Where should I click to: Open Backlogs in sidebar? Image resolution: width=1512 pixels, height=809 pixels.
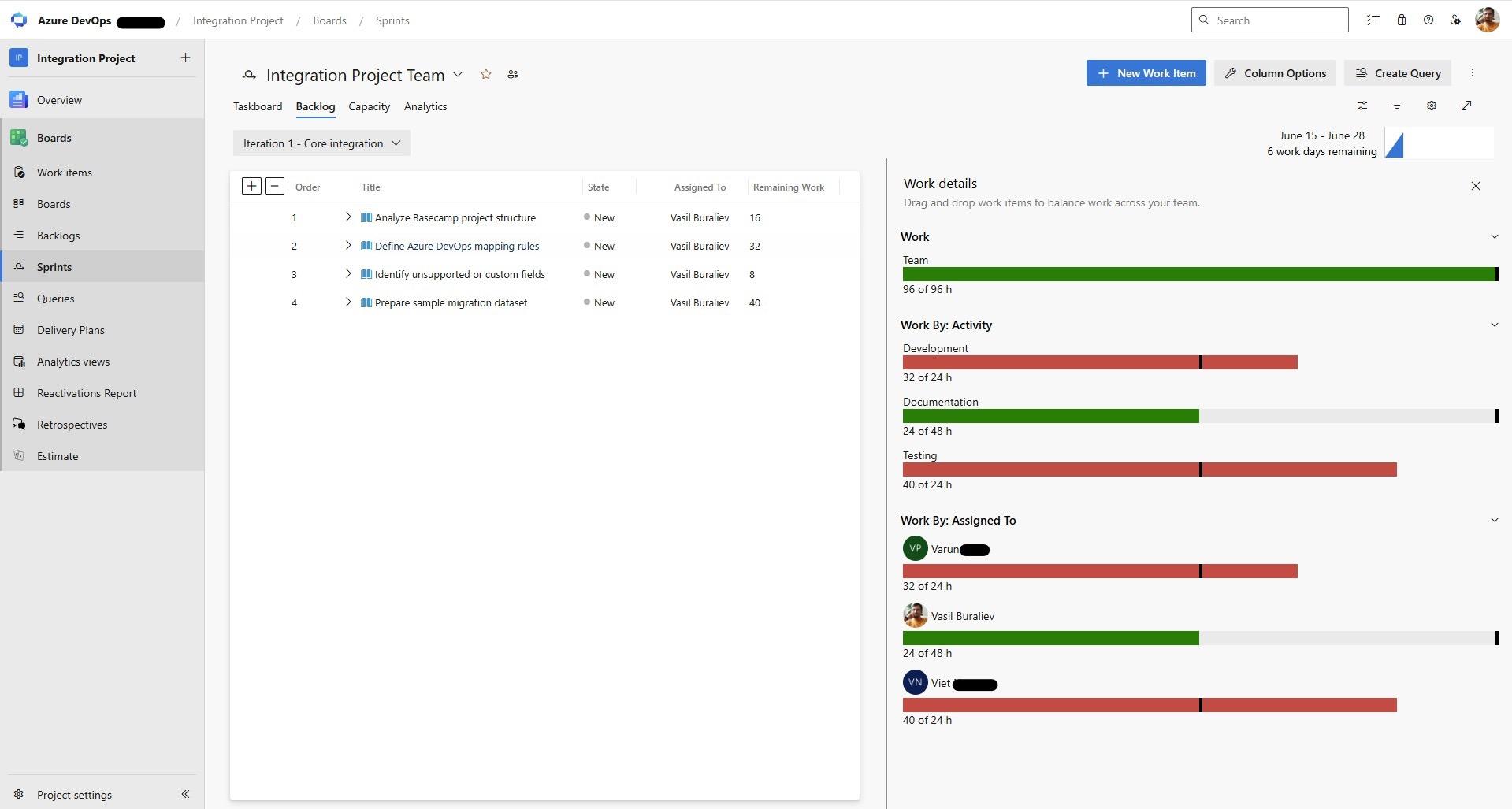58,236
